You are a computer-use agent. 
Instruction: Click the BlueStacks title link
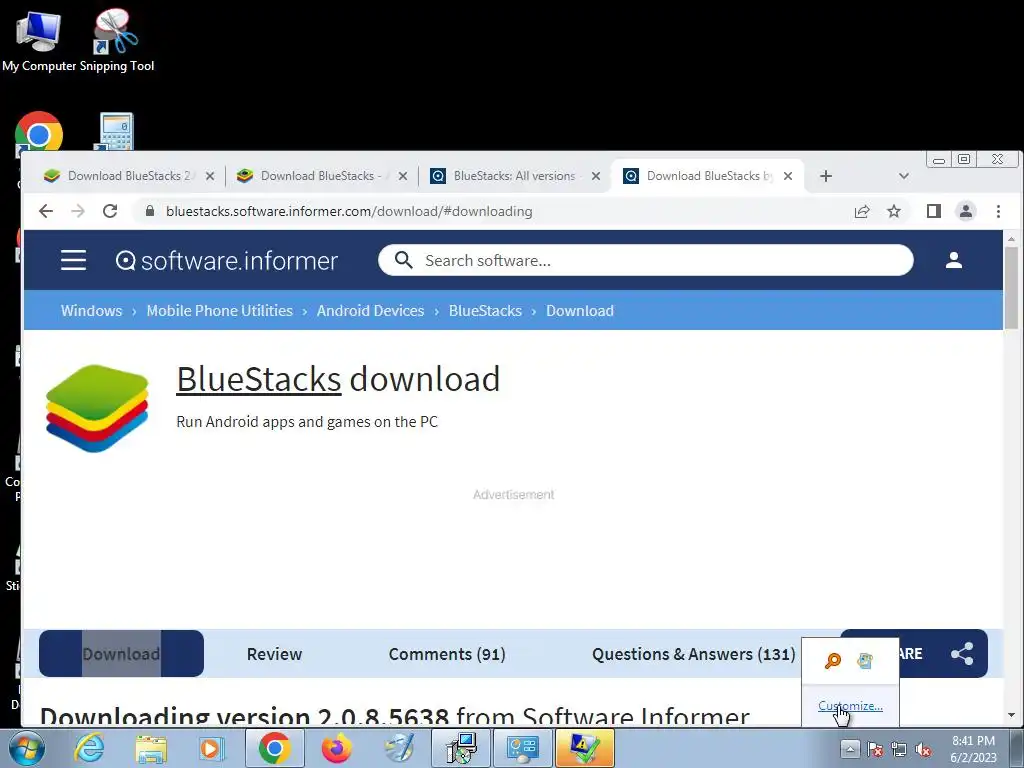click(259, 379)
